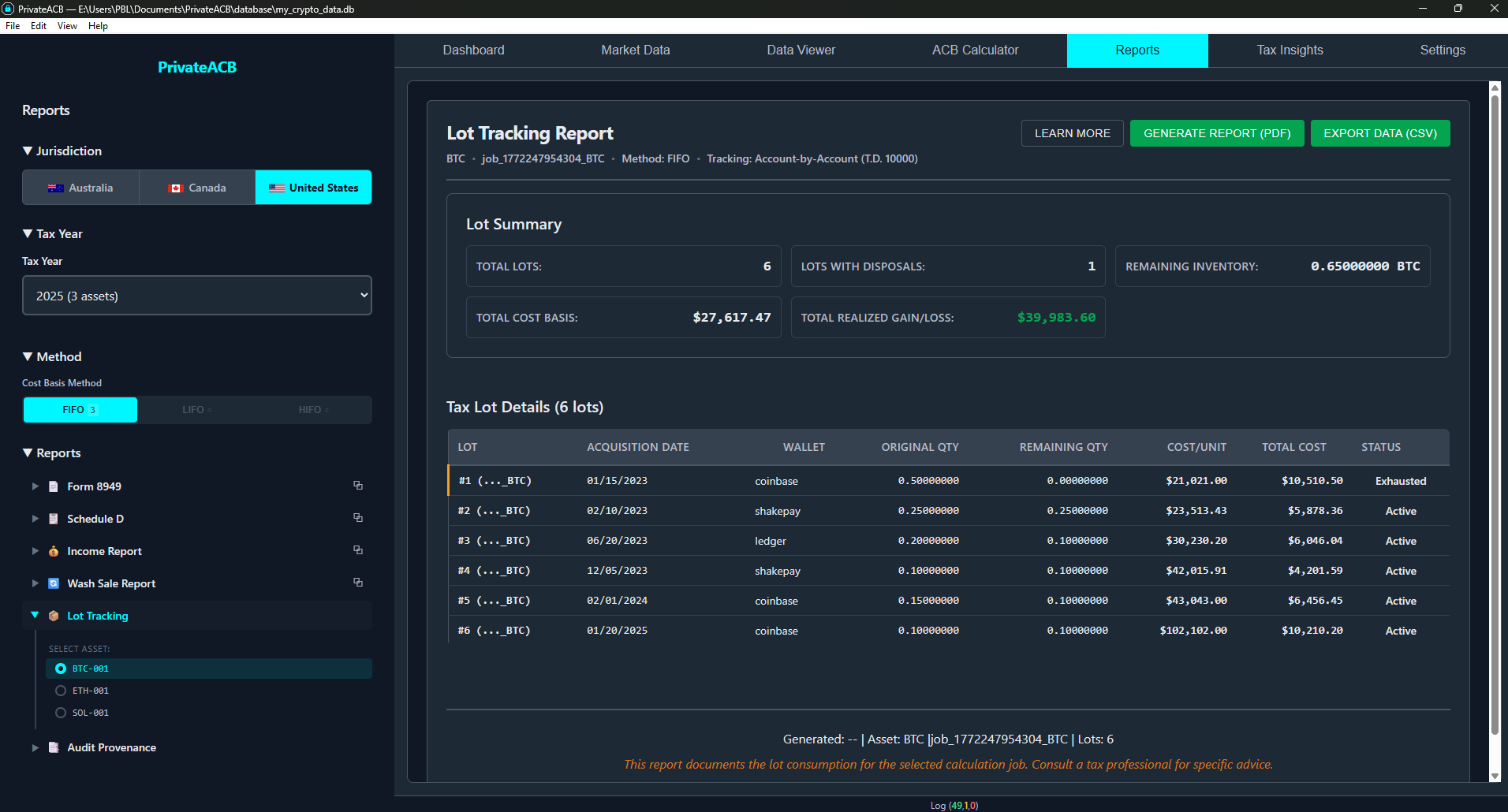Screen dimensions: 1508x812
Task: Select the SOL-001 asset radio button
Action: (x=61, y=712)
